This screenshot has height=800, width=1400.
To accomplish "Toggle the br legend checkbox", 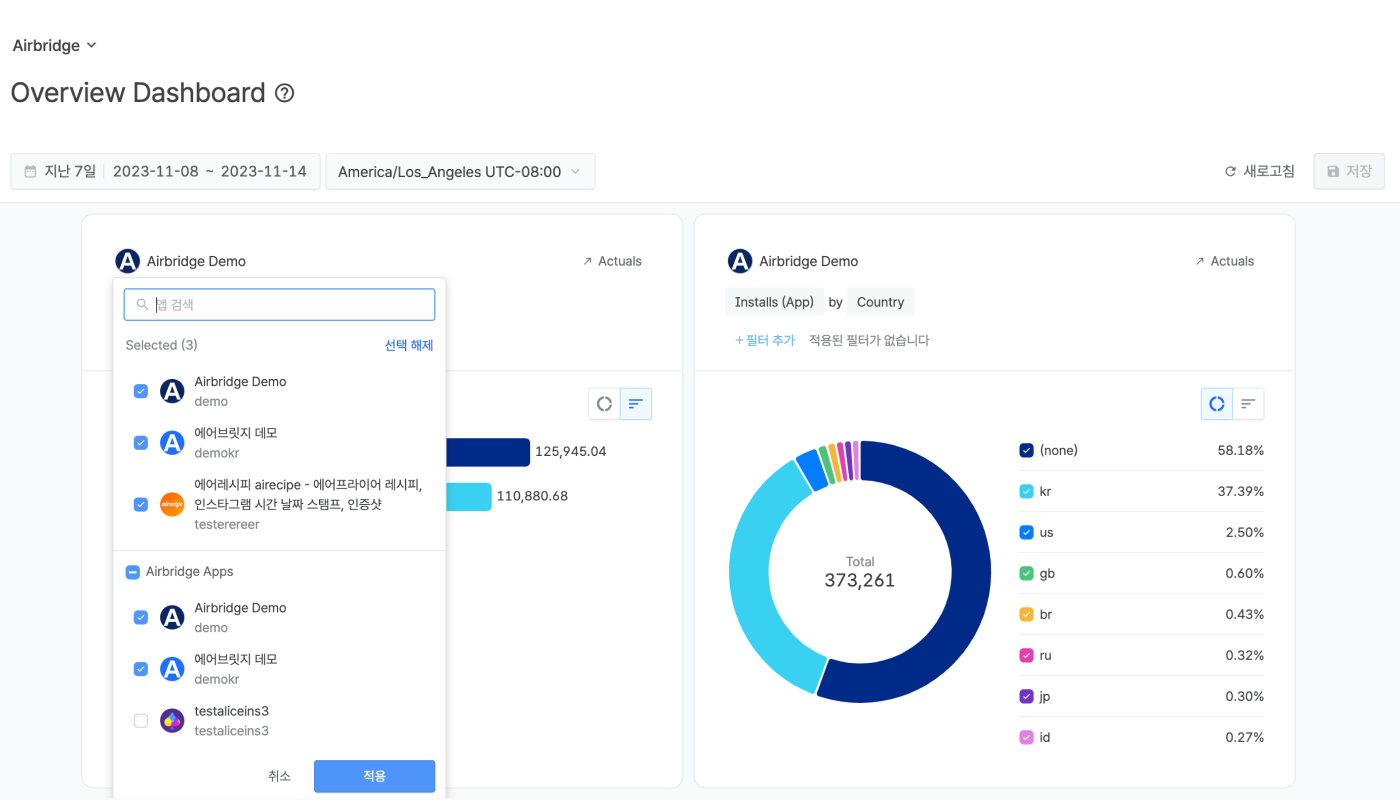I will 1026,614.
